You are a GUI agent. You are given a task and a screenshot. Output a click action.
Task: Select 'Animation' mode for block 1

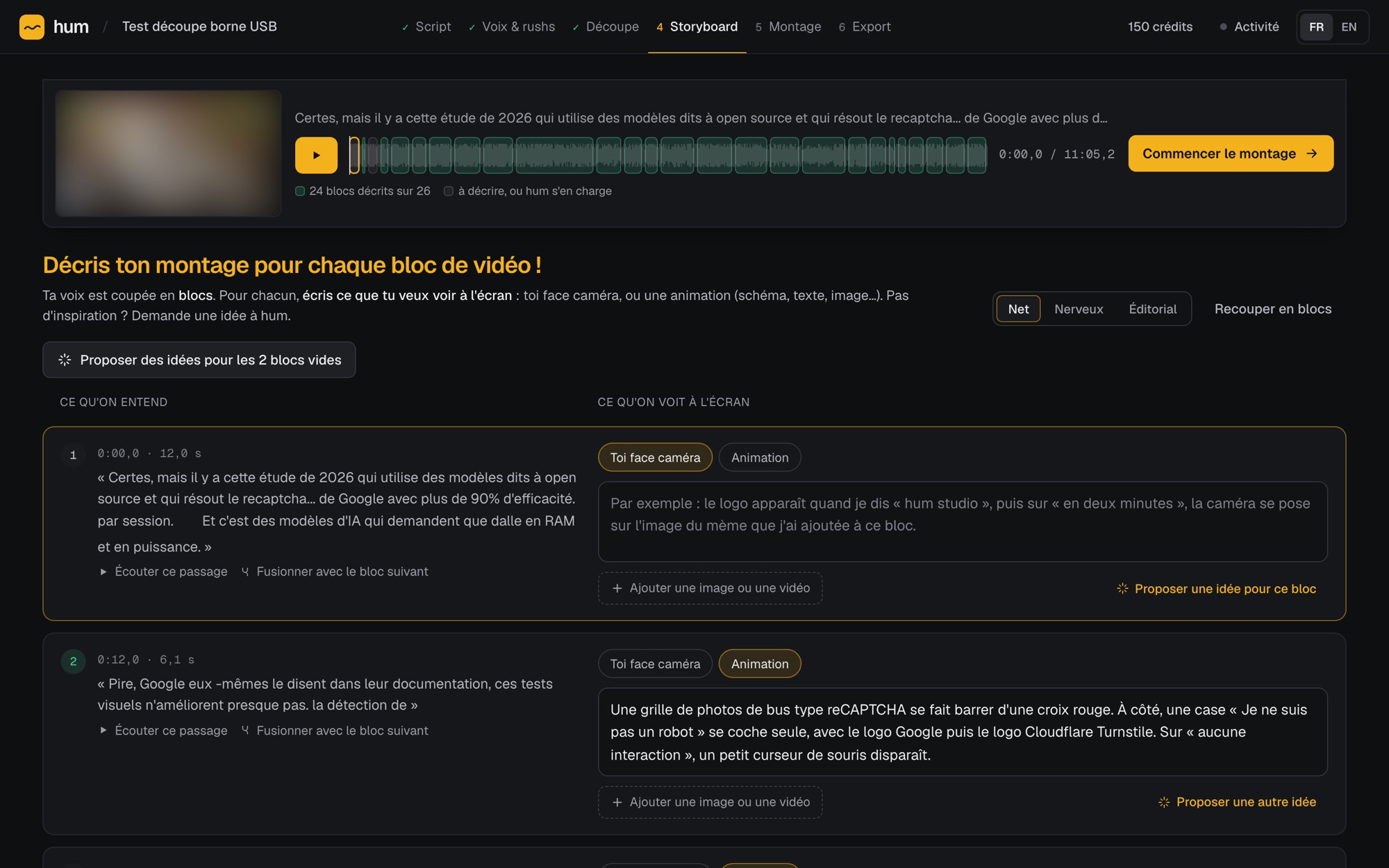[760, 458]
